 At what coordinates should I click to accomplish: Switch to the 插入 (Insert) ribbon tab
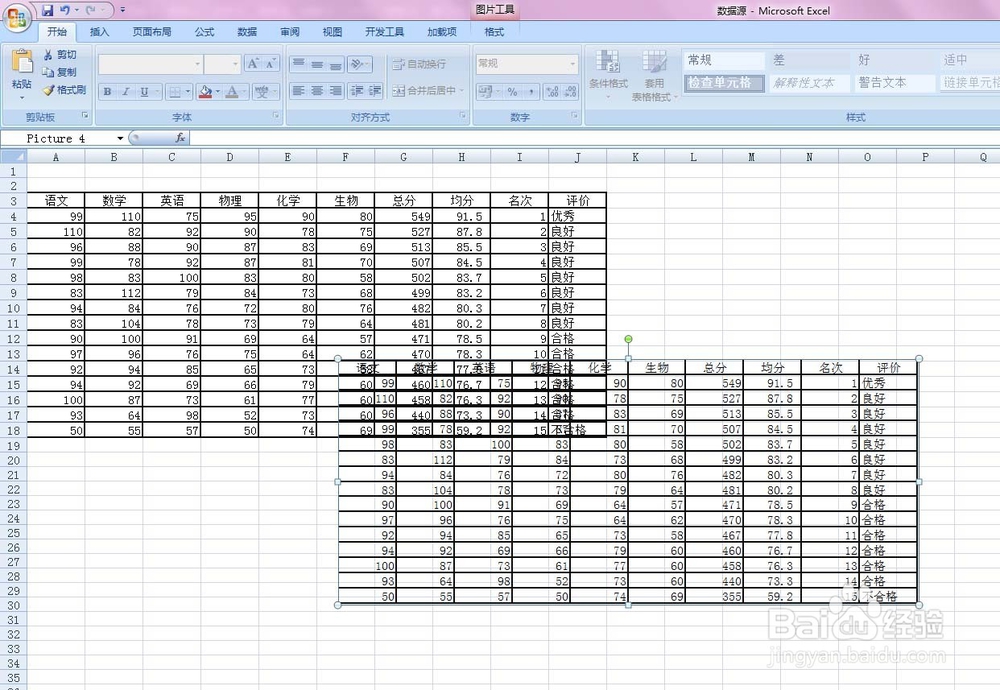(x=99, y=31)
